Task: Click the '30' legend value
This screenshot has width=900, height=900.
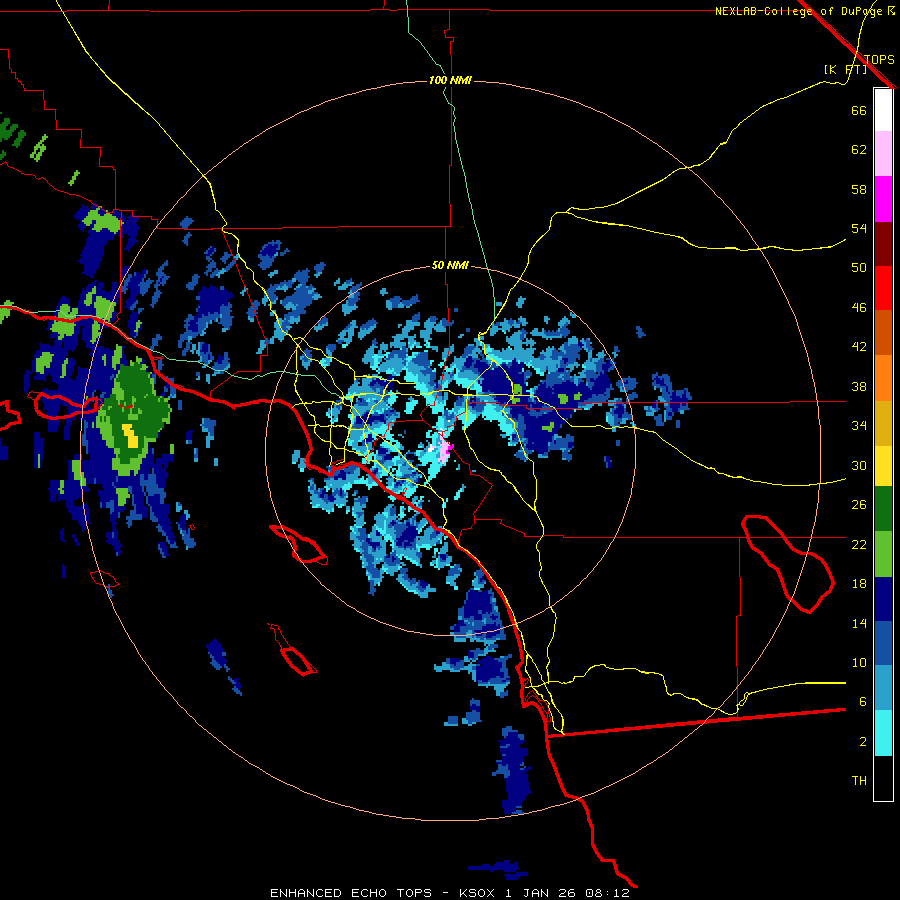Action: [859, 465]
